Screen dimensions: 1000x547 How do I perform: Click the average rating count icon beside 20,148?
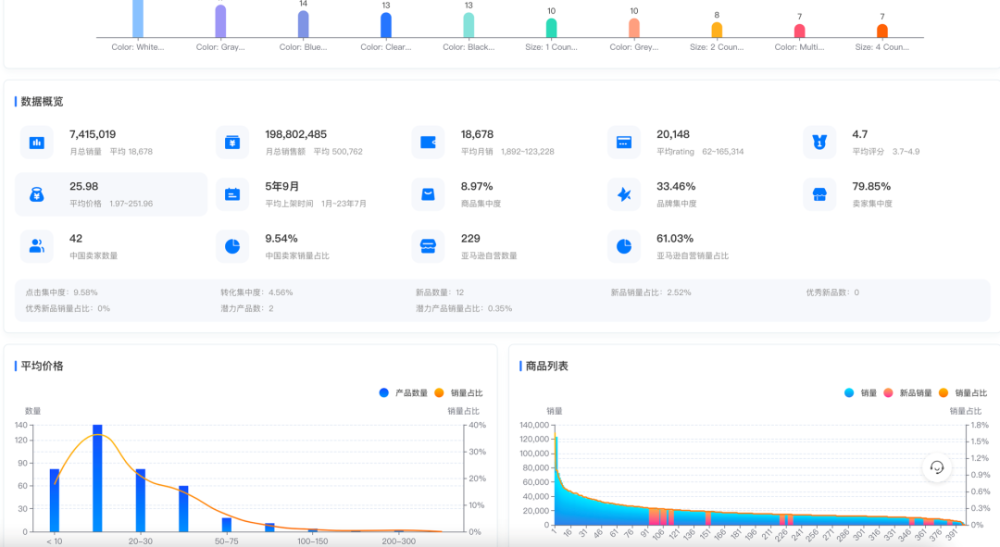point(624,142)
